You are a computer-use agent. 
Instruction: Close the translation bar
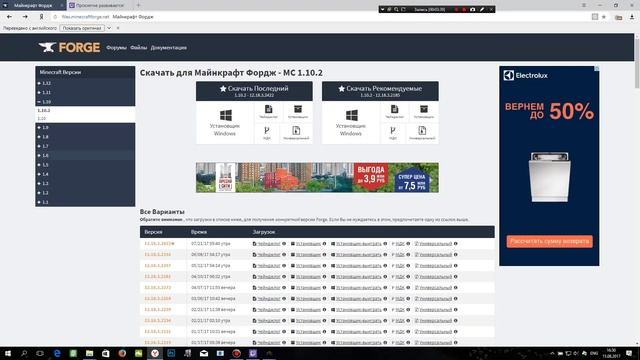point(118,28)
